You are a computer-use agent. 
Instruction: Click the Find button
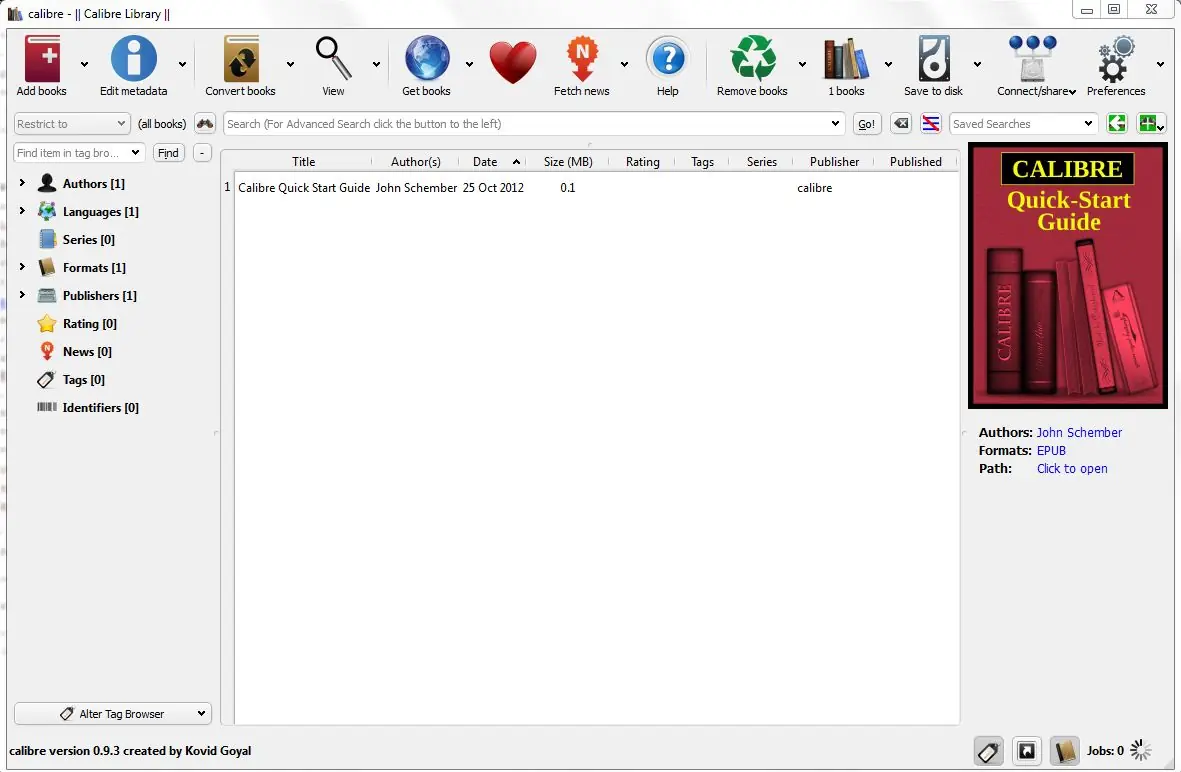168,153
